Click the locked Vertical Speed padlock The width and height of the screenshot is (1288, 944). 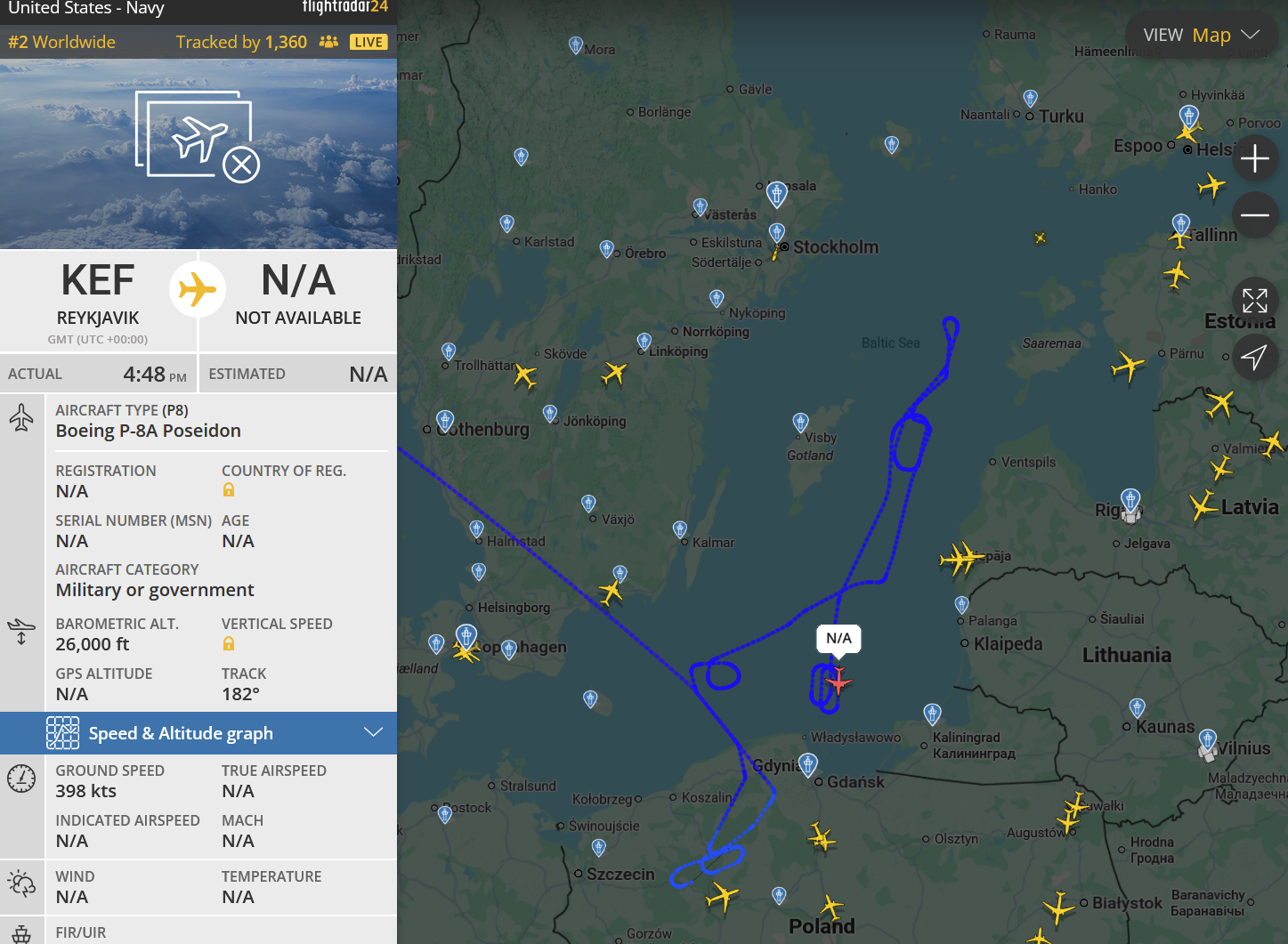[229, 644]
